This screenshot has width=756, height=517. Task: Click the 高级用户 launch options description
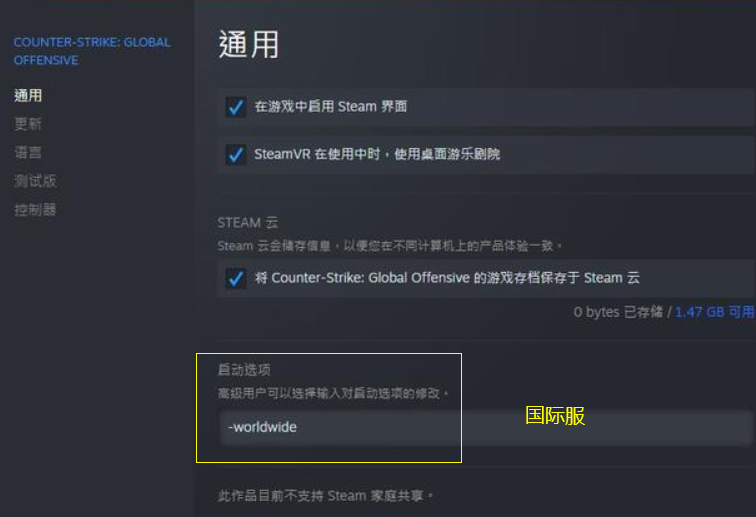[x=333, y=394]
